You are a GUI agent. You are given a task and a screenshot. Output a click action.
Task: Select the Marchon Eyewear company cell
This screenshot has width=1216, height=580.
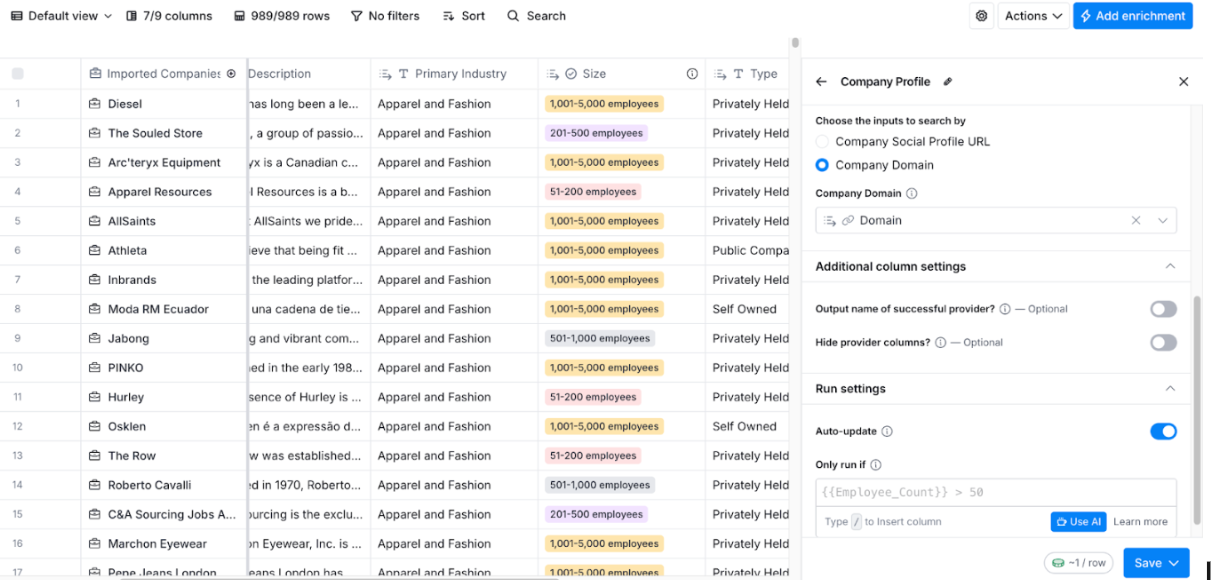click(164, 544)
